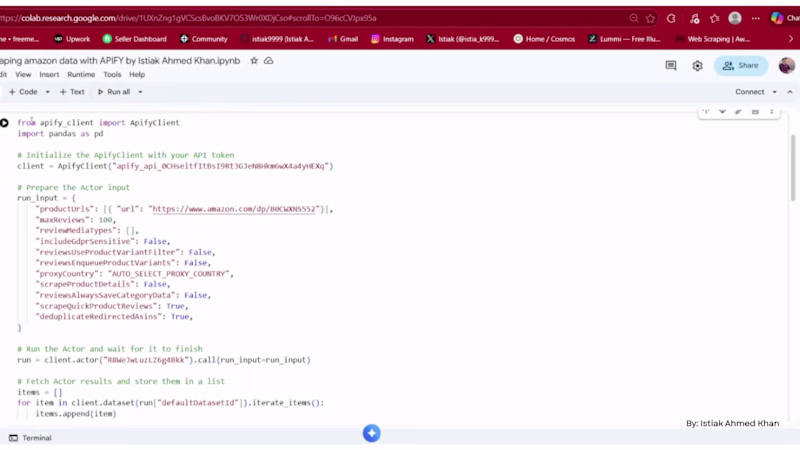Click the Share button
Screen dimensions: 800x450
click(x=741, y=65)
